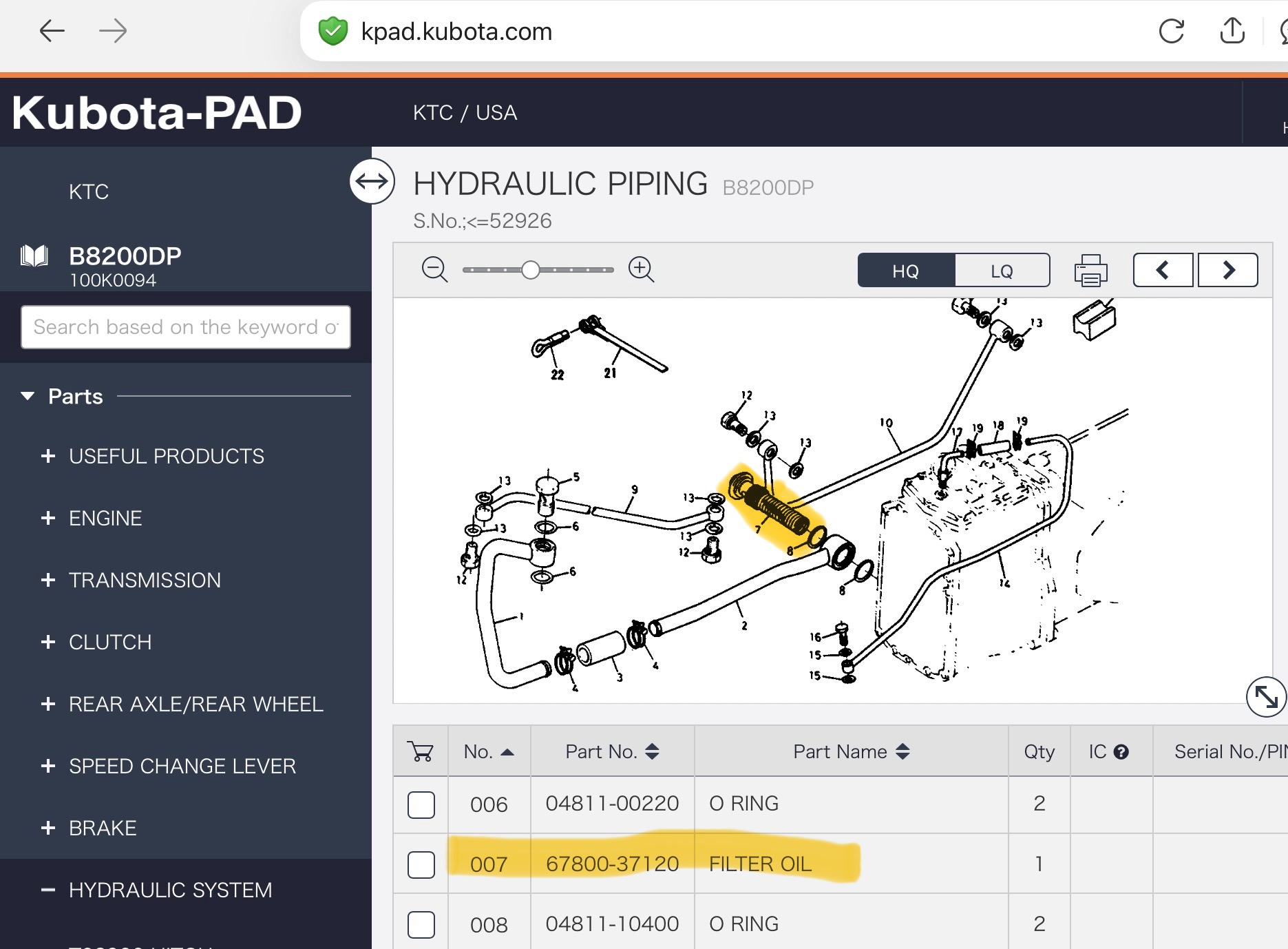This screenshot has width=1288, height=949.
Task: Expand the diagram to full screen
Action: 1266,697
